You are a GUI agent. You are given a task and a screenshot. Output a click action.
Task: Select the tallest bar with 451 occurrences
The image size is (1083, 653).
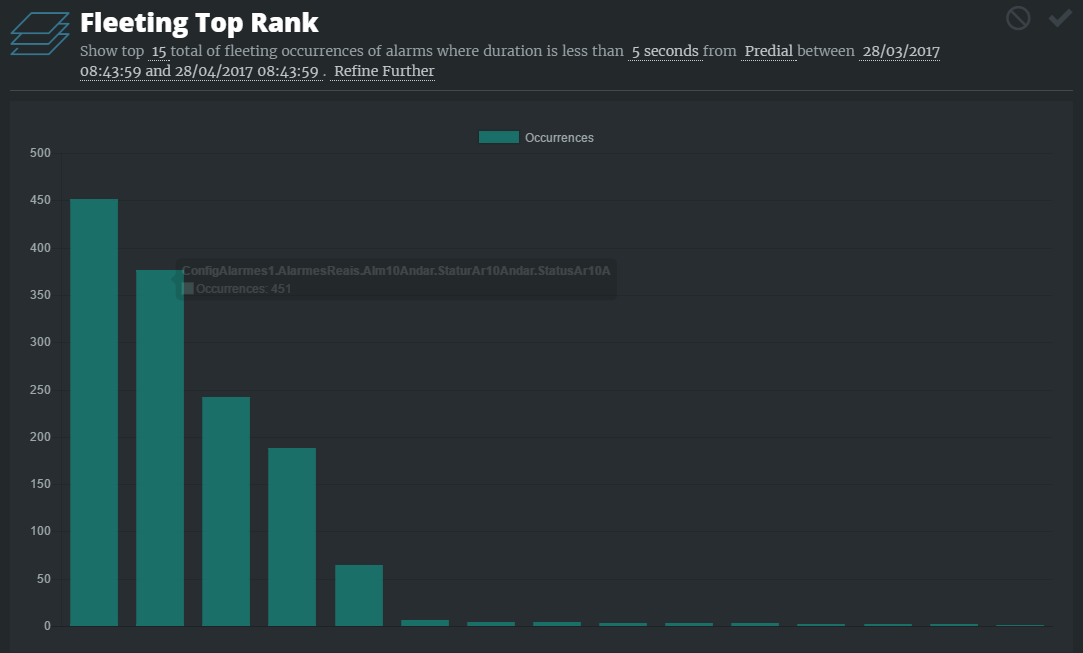click(x=94, y=412)
